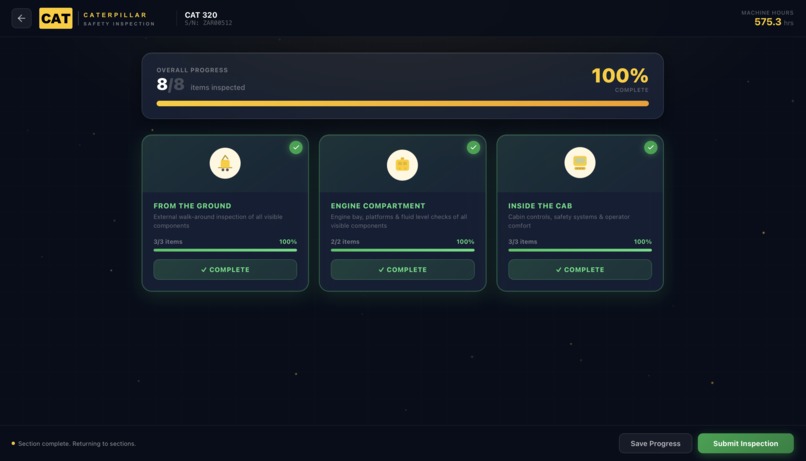Select the Inside the Cab heading

540,206
